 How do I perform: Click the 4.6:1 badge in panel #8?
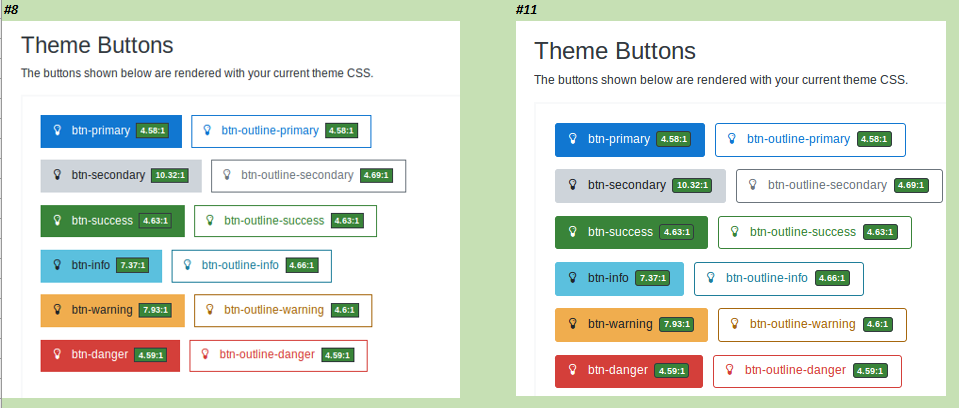(346, 310)
